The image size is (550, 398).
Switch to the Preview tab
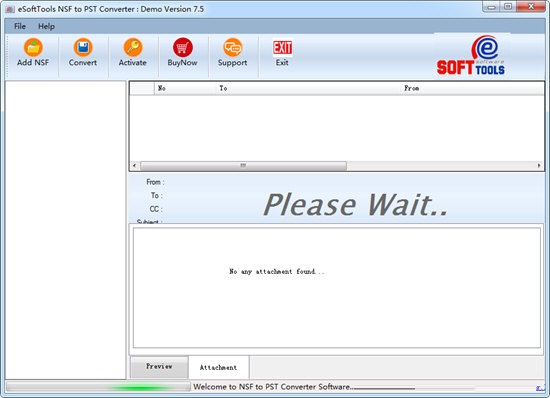pos(159,366)
